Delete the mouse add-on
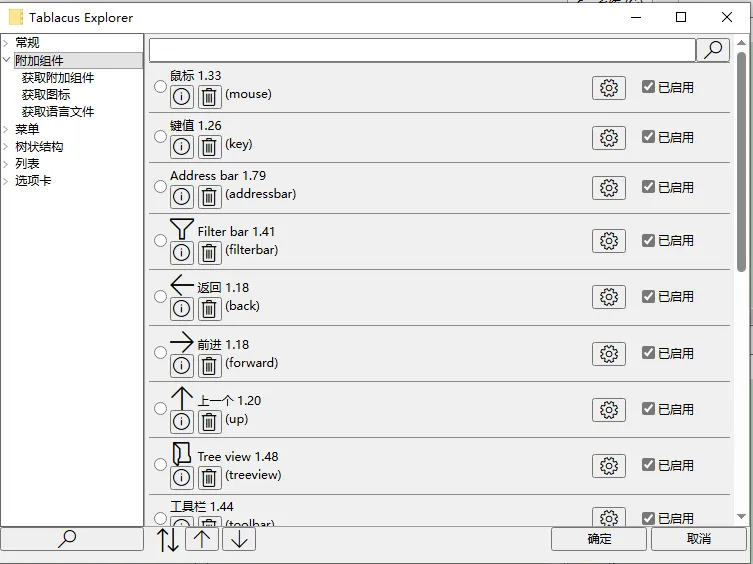Viewport: 753px width, 564px height. [x=209, y=97]
